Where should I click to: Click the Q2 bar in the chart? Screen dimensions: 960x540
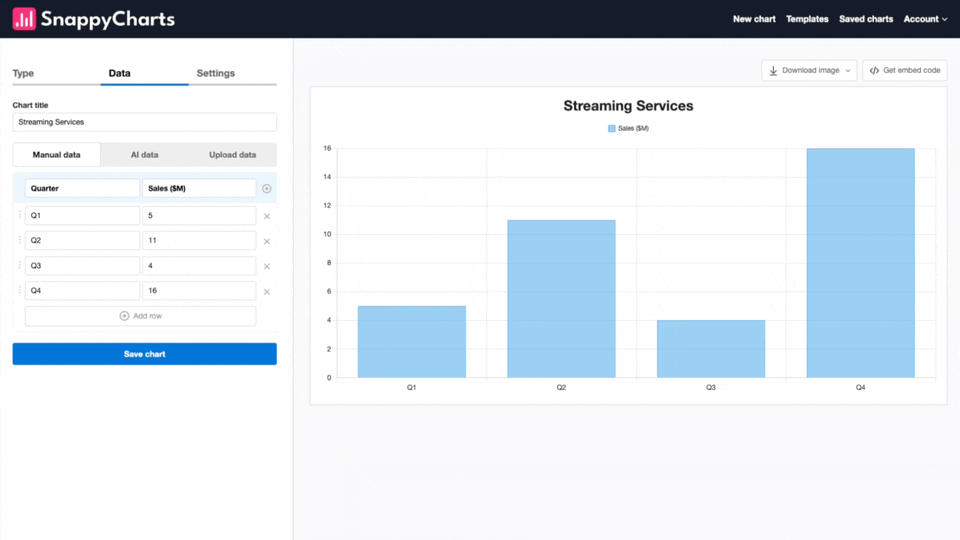coord(561,299)
